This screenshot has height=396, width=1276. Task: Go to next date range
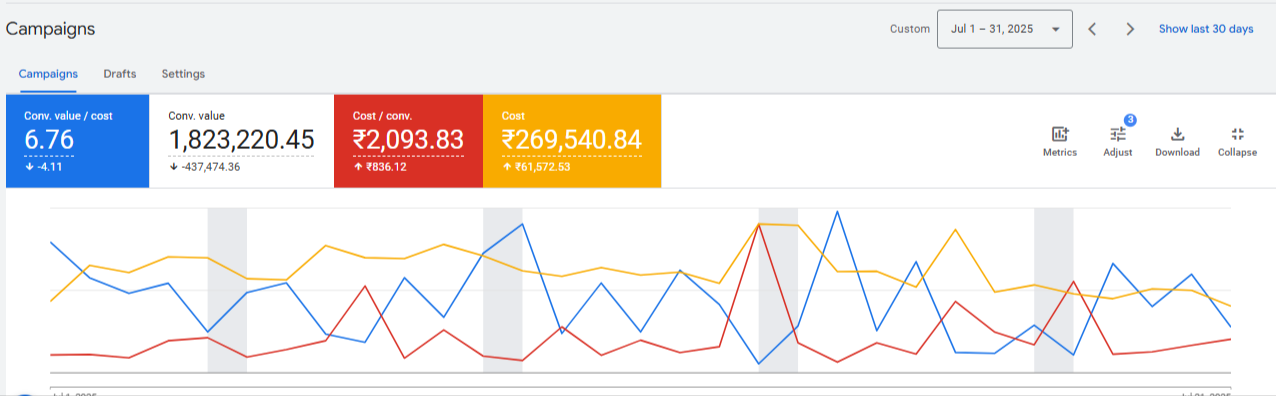pos(1130,29)
